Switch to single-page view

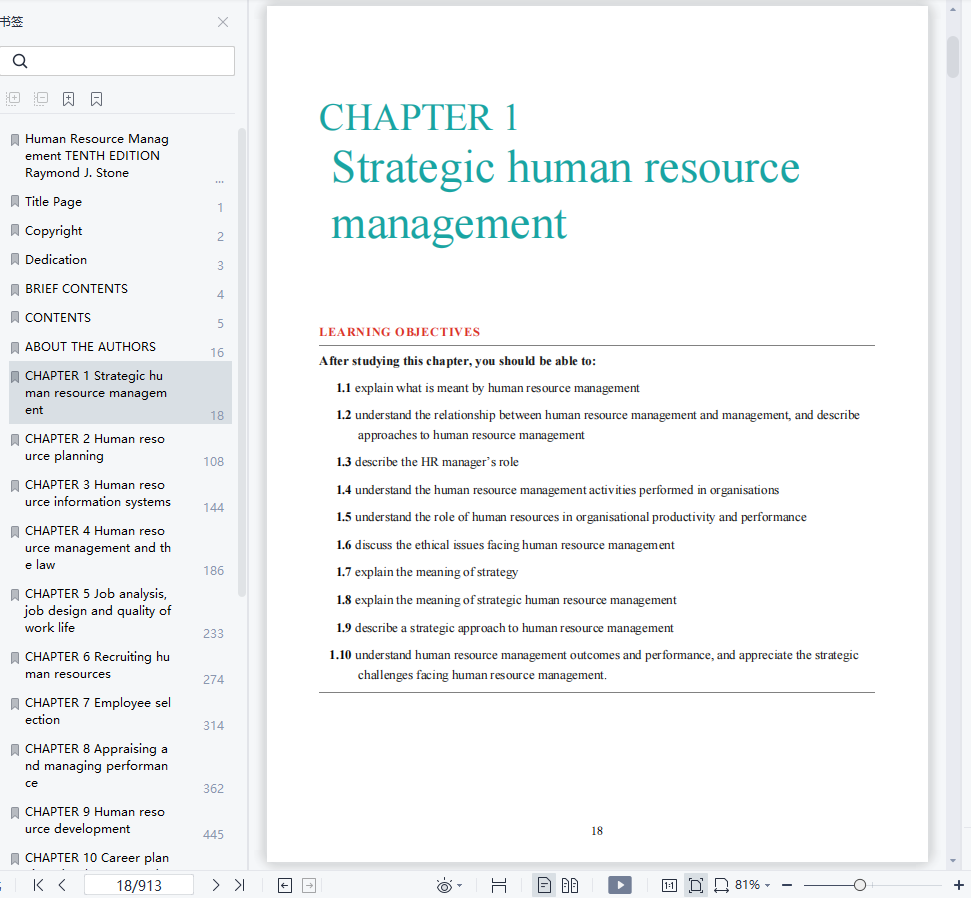[544, 886]
